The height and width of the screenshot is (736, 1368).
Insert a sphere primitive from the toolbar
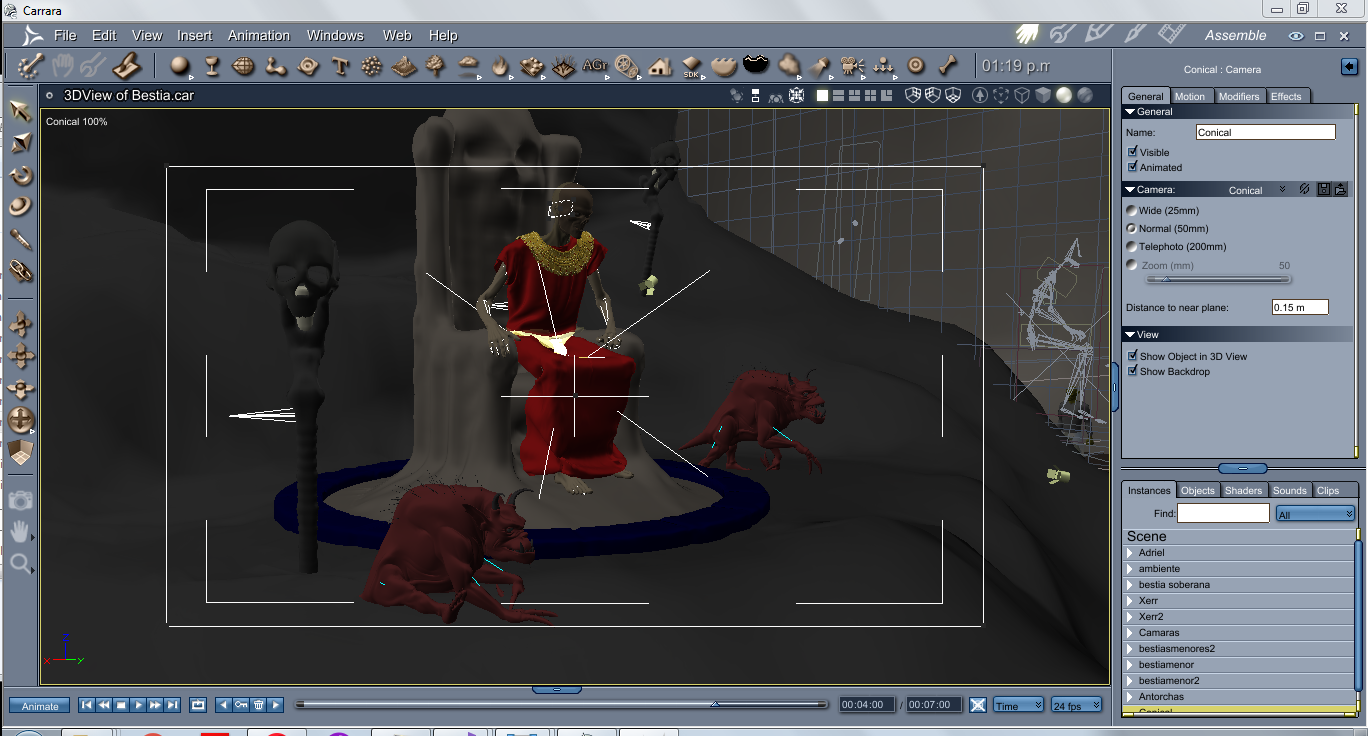180,66
